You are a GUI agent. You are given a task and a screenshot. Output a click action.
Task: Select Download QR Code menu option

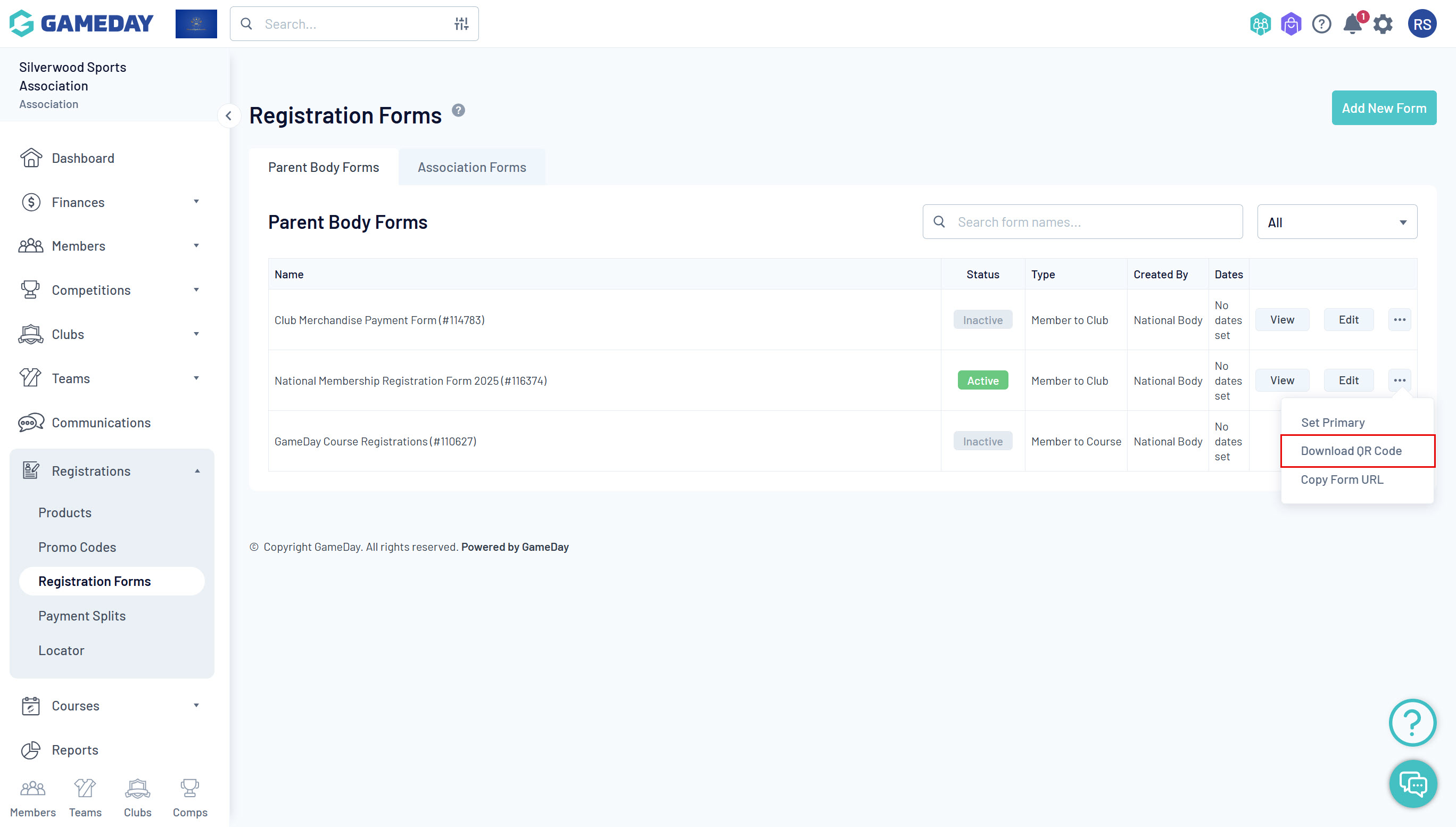[x=1351, y=451]
